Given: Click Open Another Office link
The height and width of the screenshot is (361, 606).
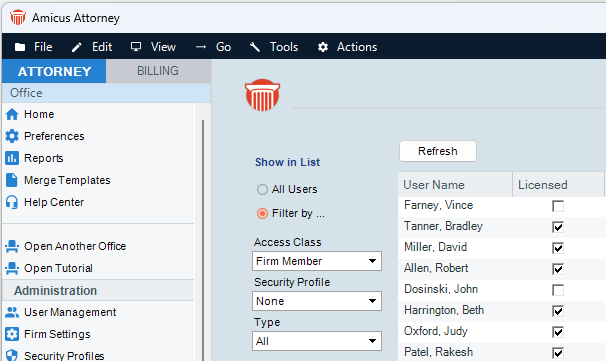Looking at the screenshot, I should click(75, 246).
